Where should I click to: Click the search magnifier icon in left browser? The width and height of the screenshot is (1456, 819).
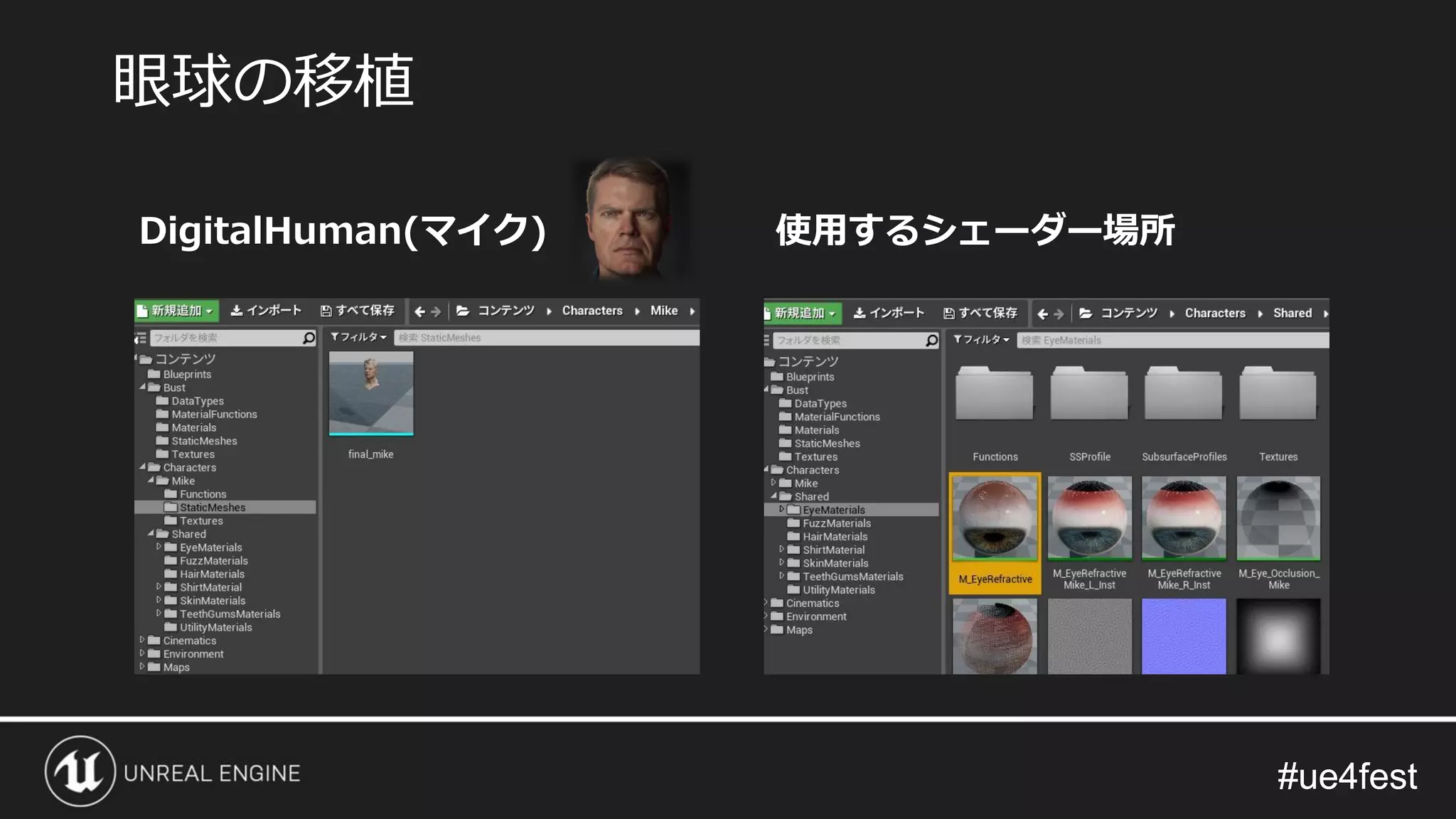tap(309, 338)
